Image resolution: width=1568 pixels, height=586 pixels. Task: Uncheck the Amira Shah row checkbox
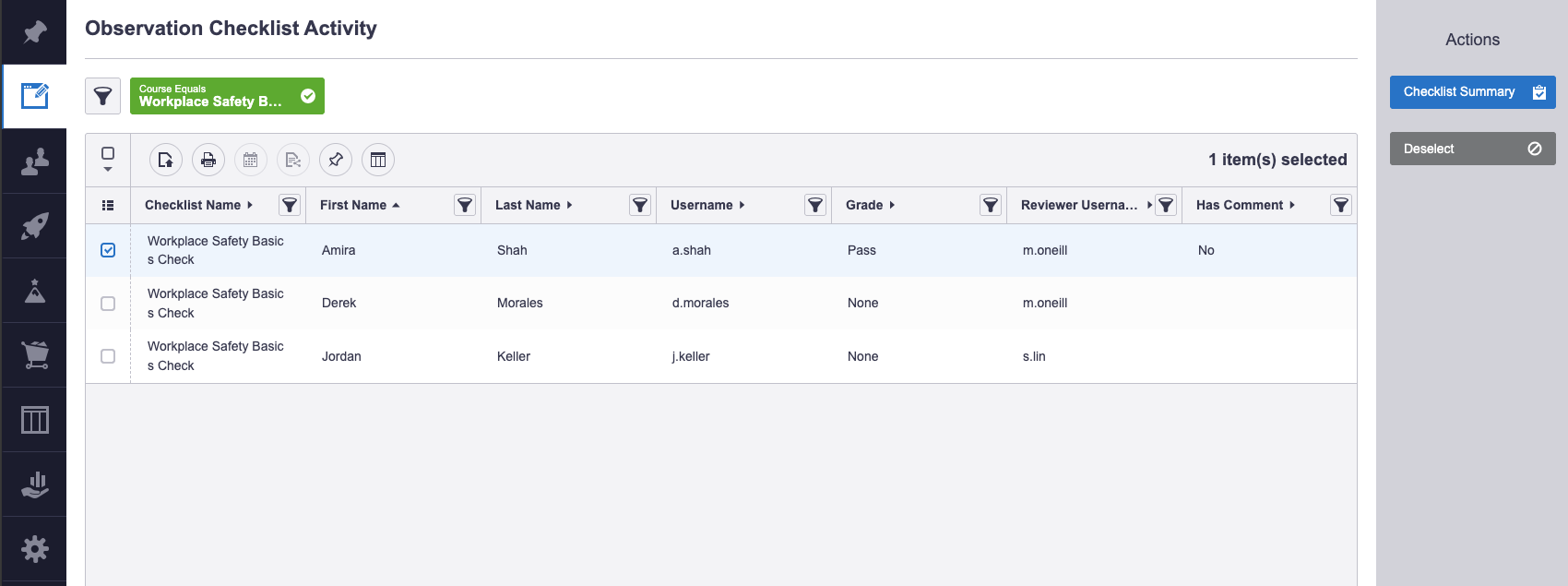click(x=108, y=250)
